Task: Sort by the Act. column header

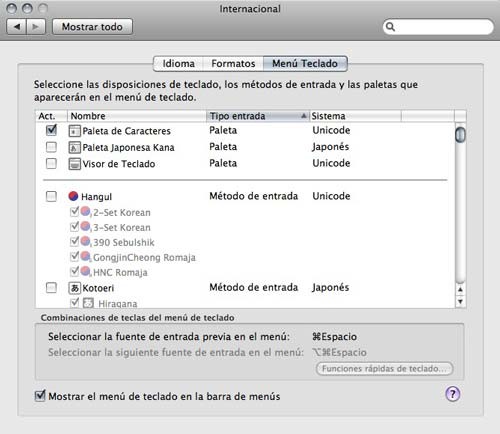Action: [51, 116]
